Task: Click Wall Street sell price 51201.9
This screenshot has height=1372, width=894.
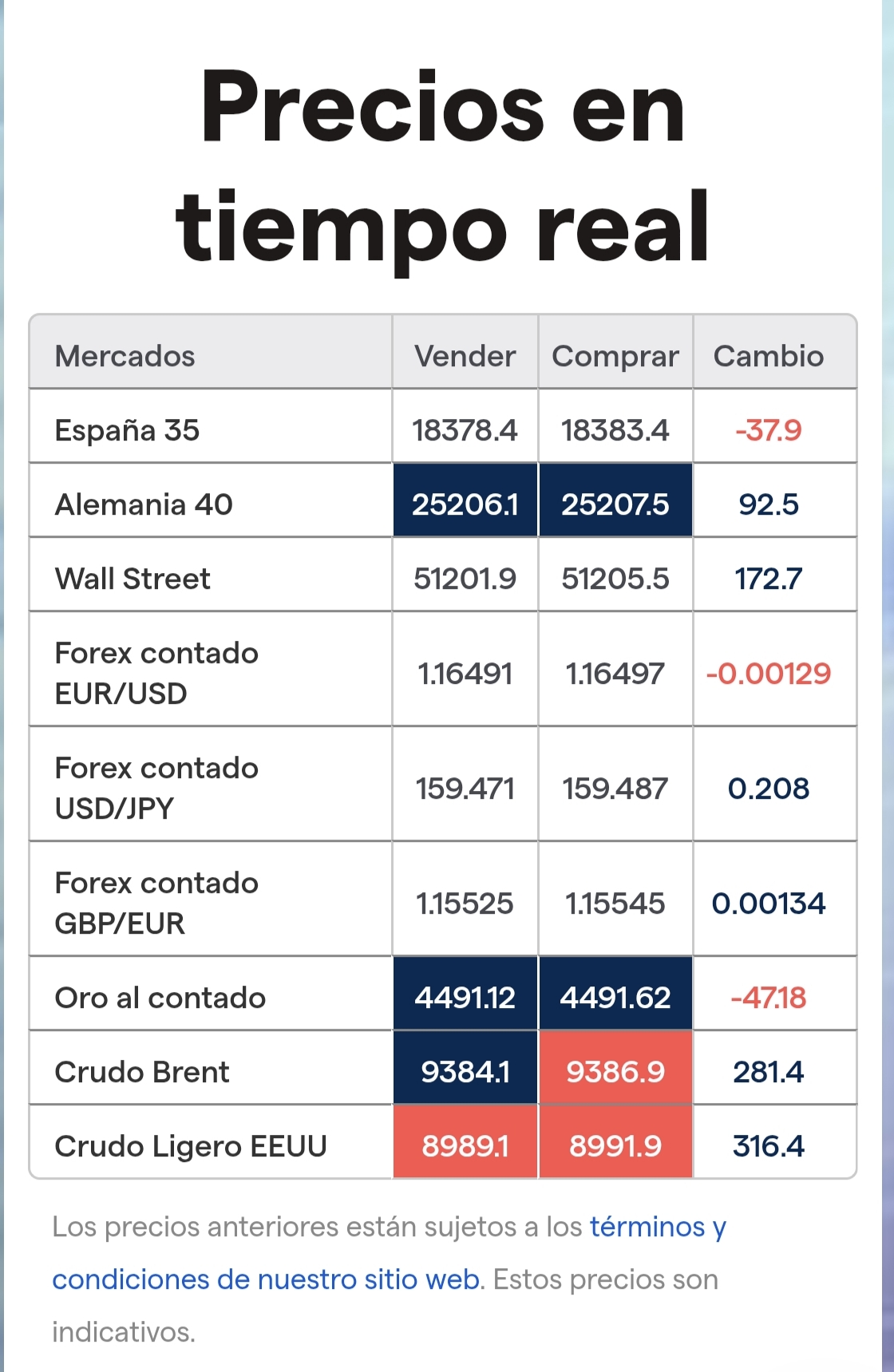Action: coord(465,579)
